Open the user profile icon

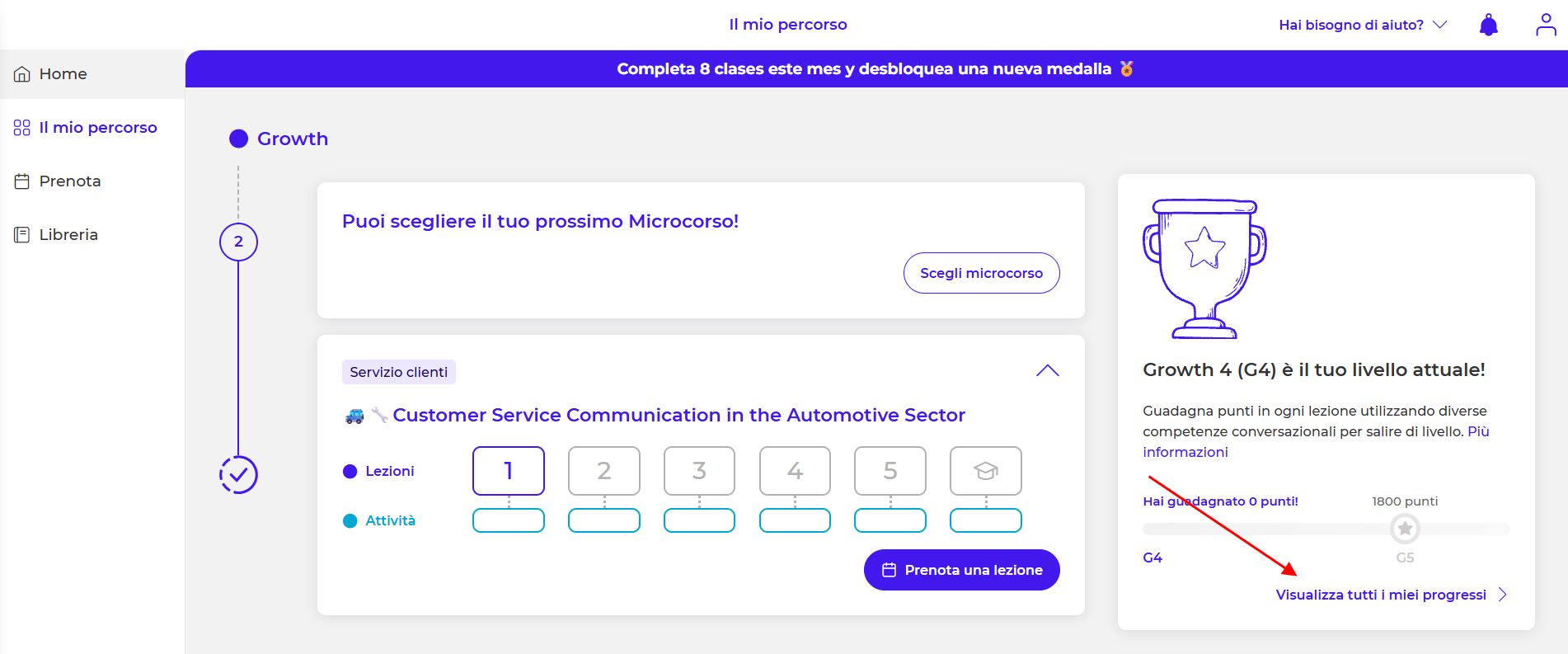pos(1546,25)
